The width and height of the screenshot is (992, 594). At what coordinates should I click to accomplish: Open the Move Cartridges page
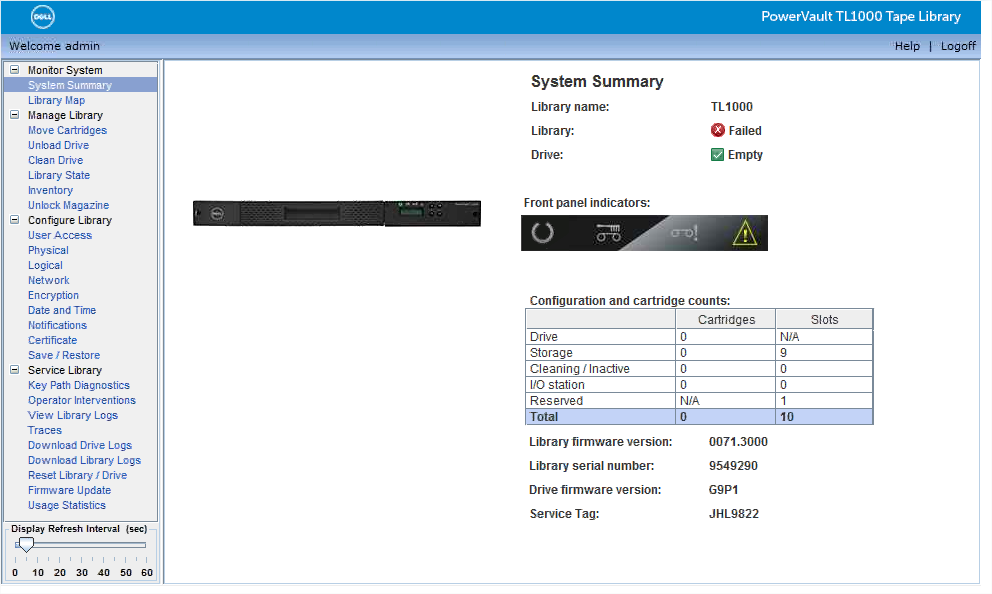point(67,130)
